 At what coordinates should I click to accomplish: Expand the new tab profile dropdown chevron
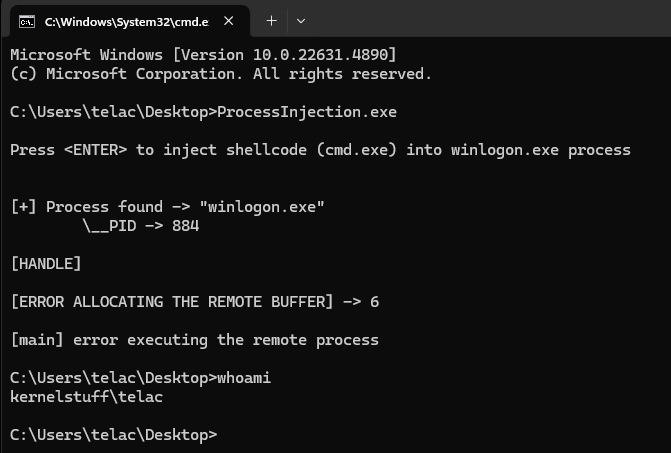301,21
